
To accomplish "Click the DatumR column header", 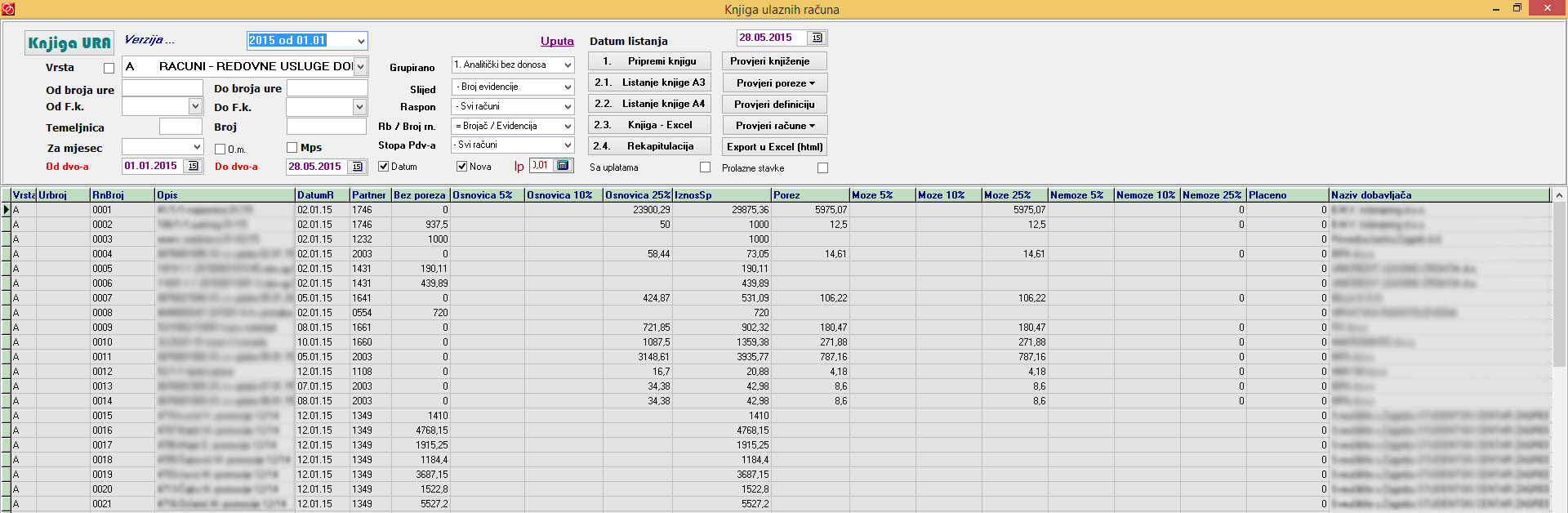I will (x=323, y=195).
